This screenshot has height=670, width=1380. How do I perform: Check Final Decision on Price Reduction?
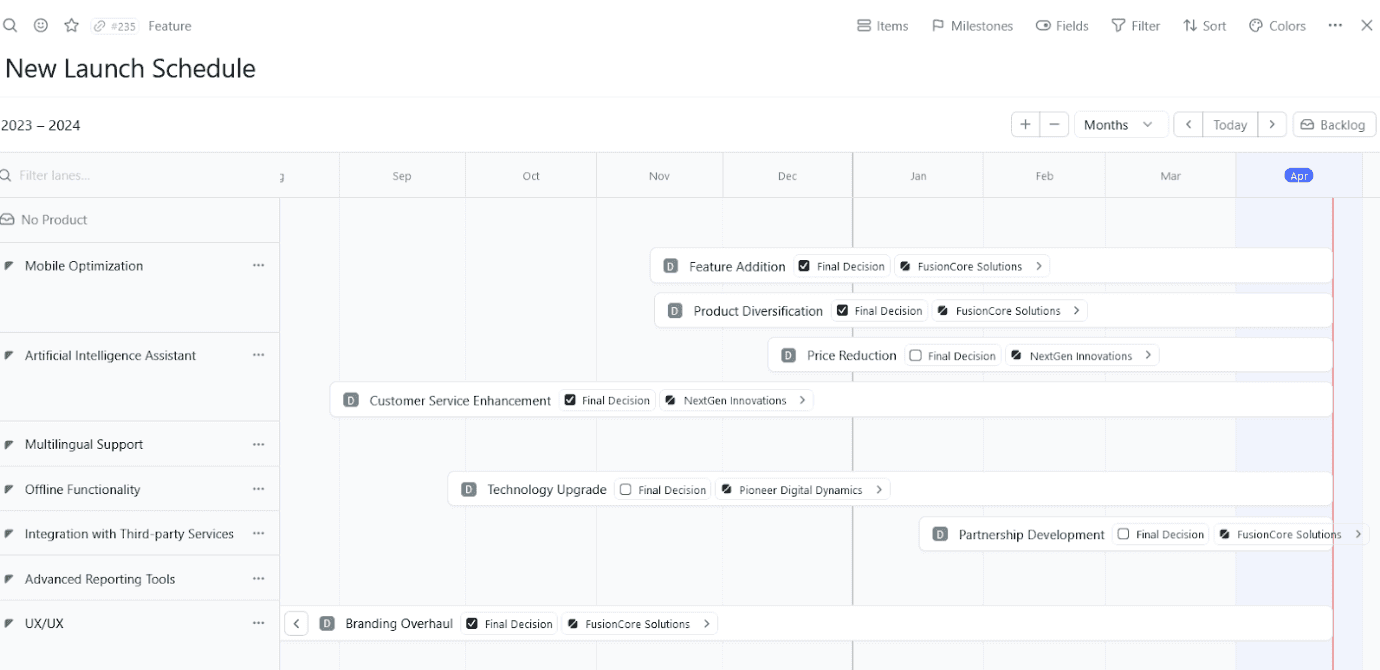click(x=915, y=356)
